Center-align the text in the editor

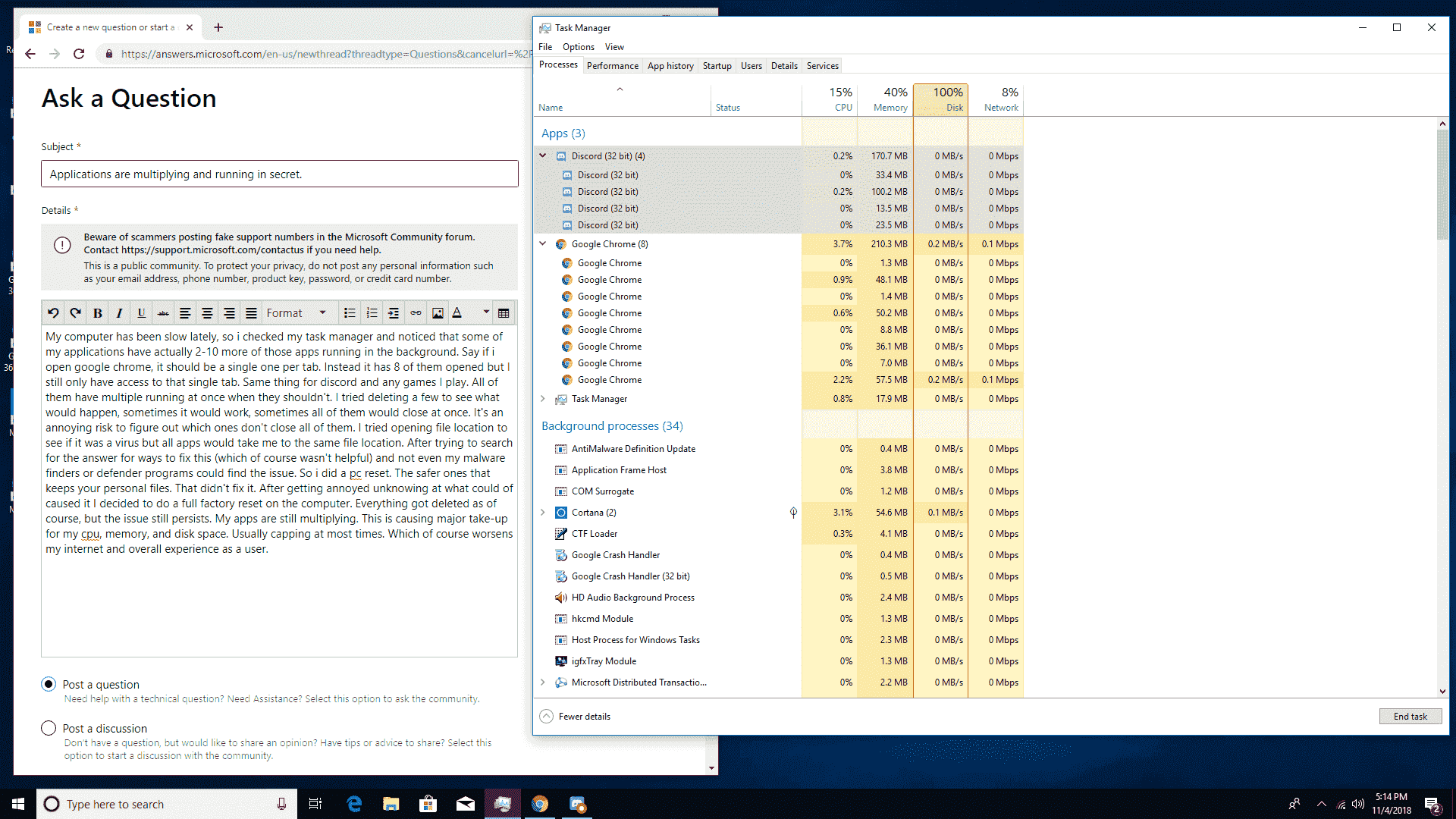(207, 313)
